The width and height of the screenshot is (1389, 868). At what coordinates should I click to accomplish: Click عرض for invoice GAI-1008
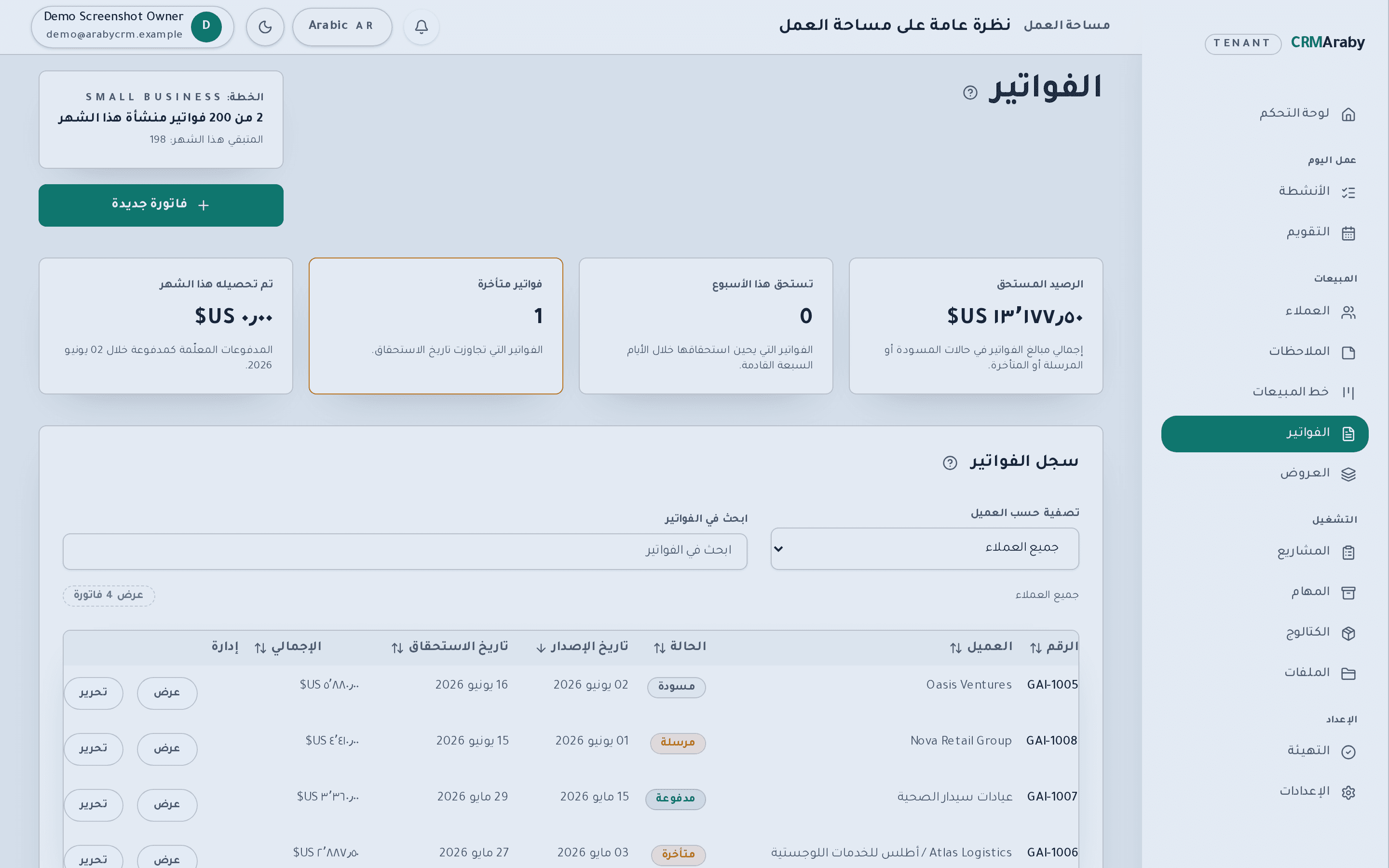[x=167, y=748]
